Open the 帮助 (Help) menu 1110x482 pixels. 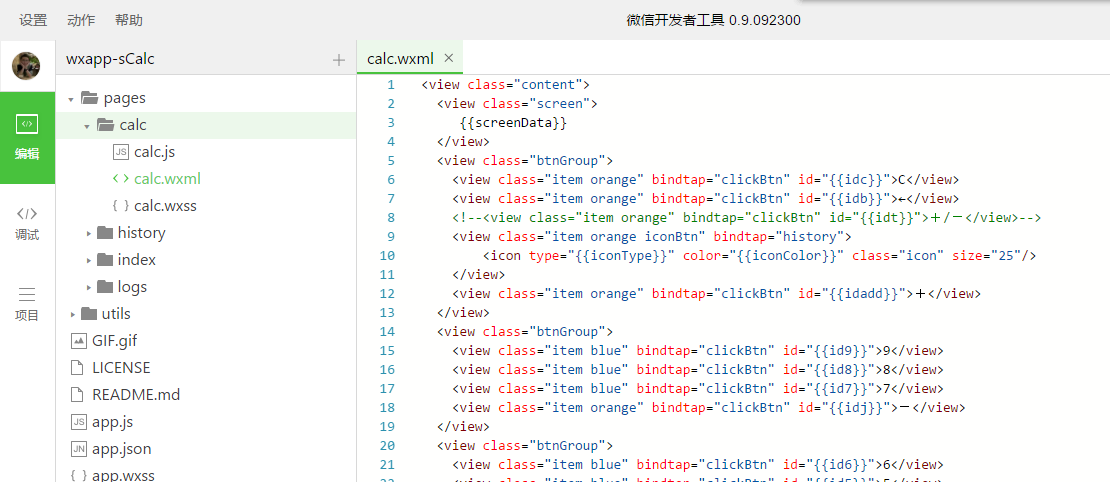129,20
